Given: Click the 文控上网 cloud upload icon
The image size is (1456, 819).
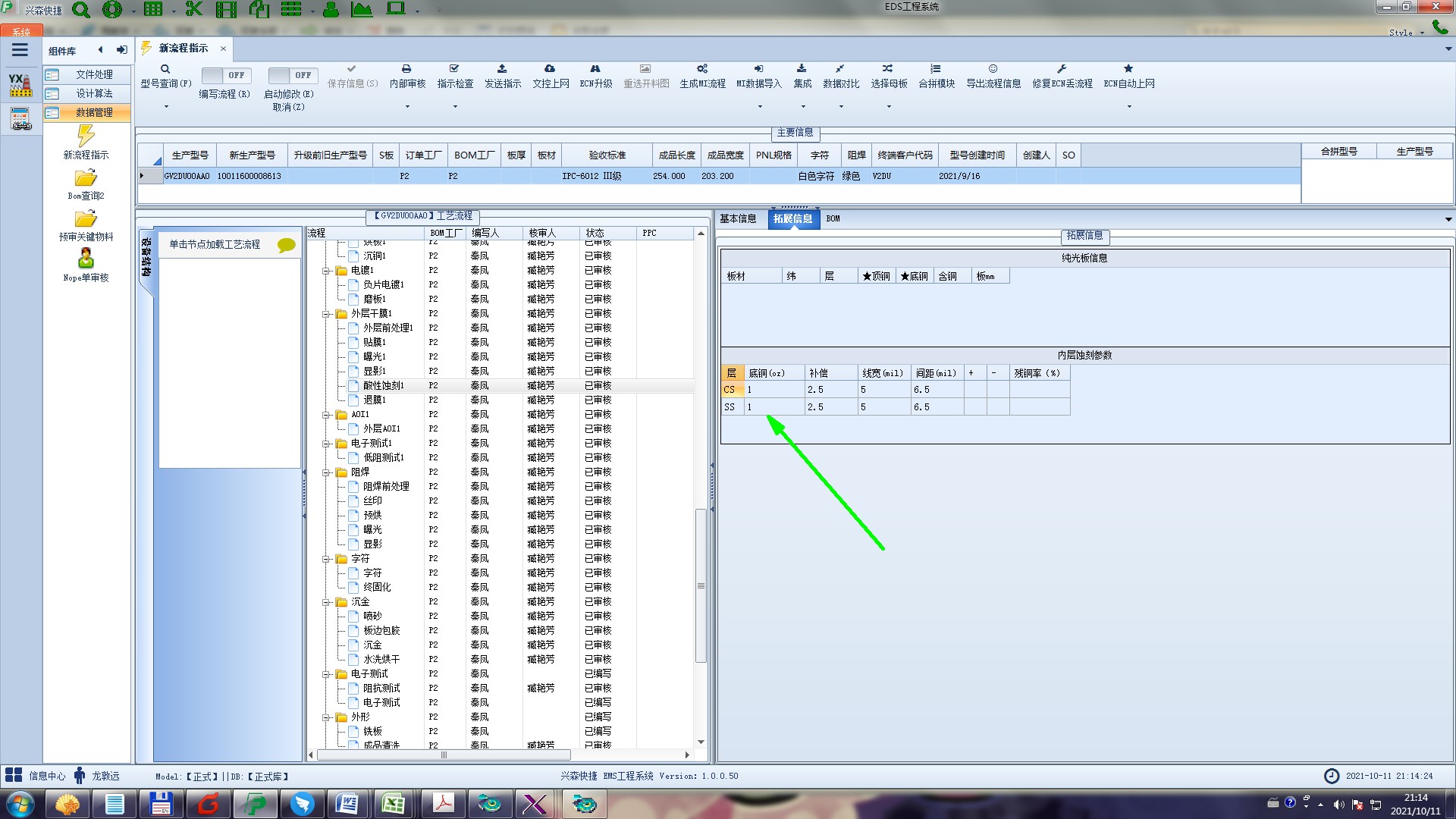Looking at the screenshot, I should tap(550, 69).
